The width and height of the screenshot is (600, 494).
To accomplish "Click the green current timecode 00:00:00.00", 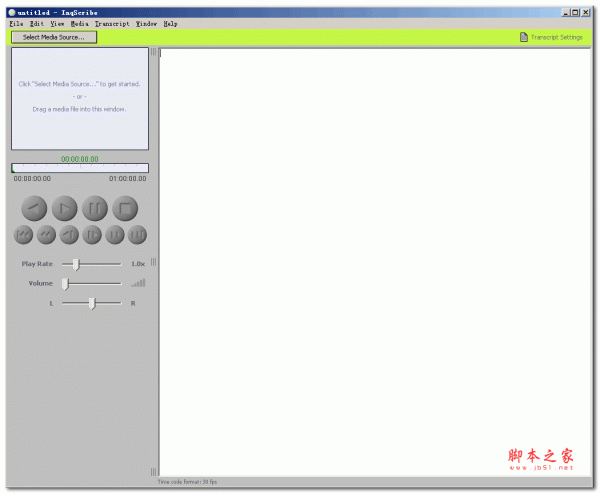I will (80, 159).
